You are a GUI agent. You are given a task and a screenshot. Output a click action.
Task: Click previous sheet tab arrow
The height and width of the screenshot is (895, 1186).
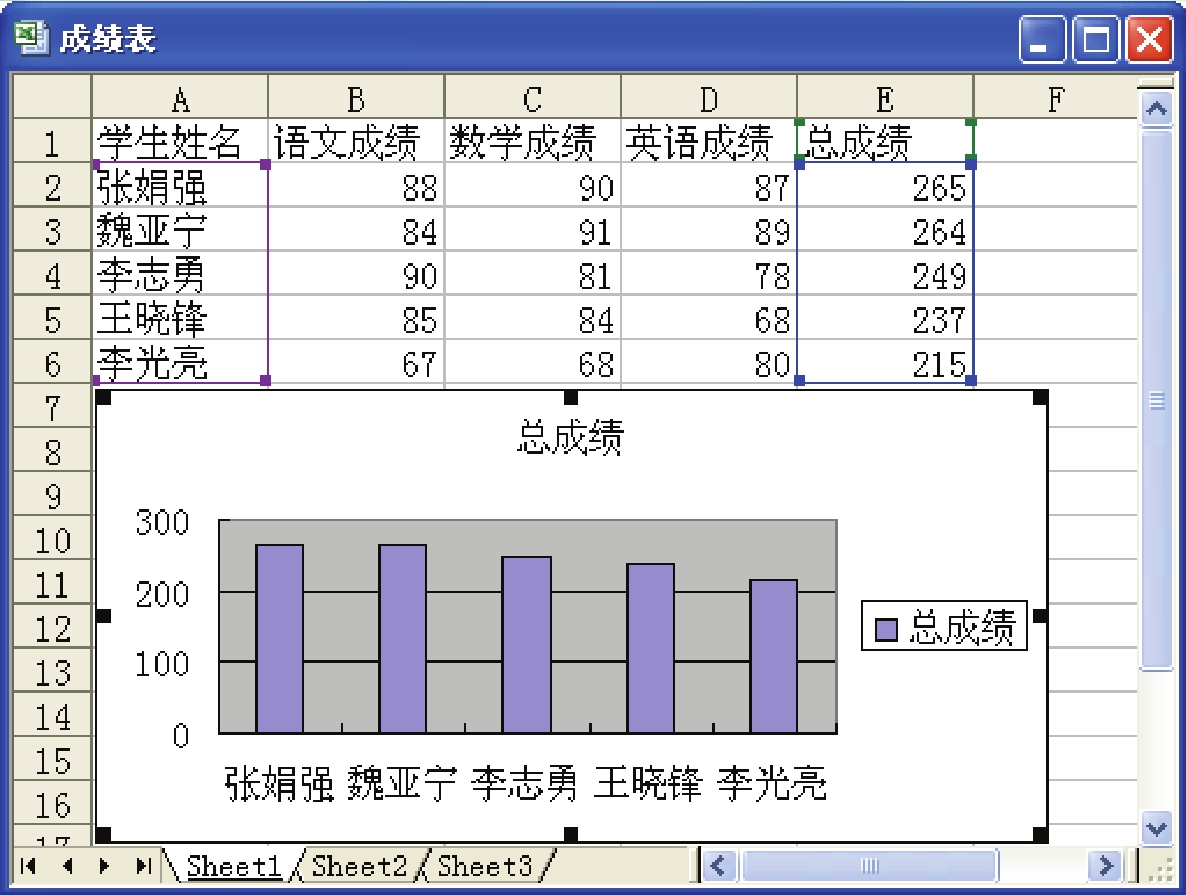[x=68, y=865]
